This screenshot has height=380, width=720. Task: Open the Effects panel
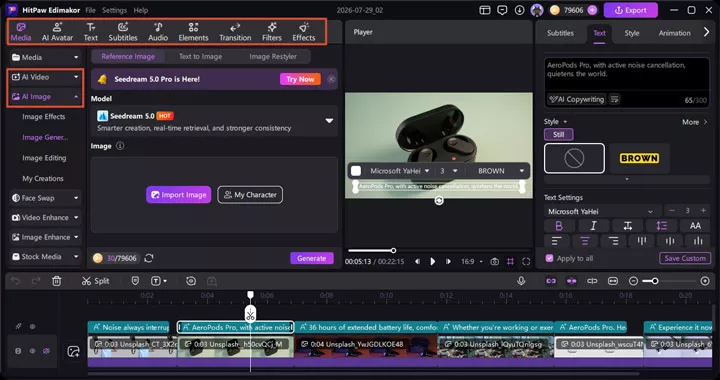click(x=304, y=32)
